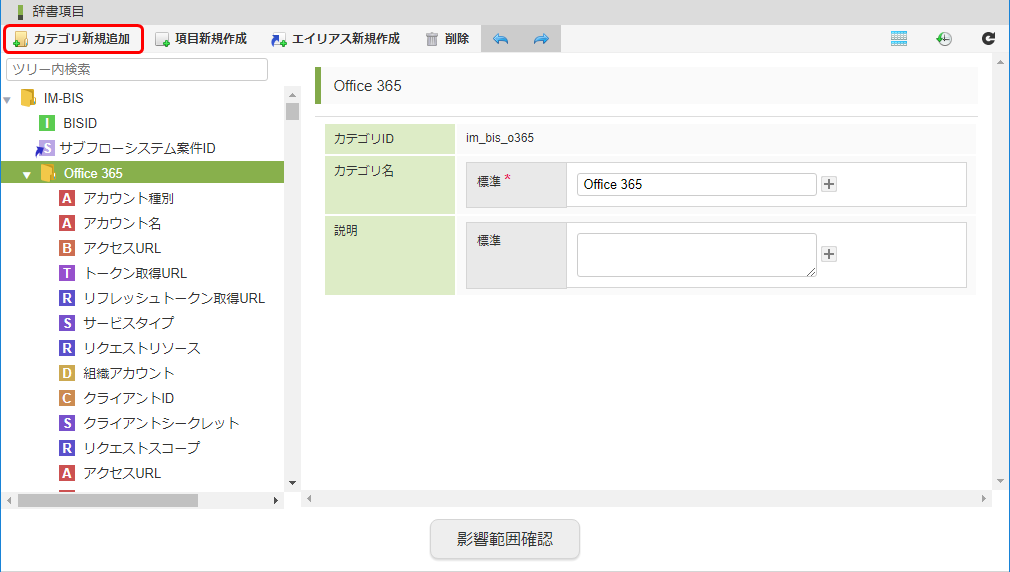The image size is (1010, 572).
Task: Click the tree panel horizontal scrollbar thumb
Action: 108,500
